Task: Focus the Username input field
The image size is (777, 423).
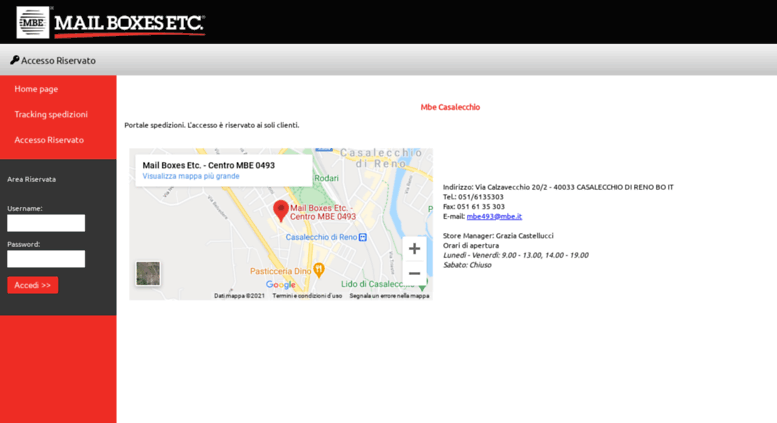Action: coord(46,223)
